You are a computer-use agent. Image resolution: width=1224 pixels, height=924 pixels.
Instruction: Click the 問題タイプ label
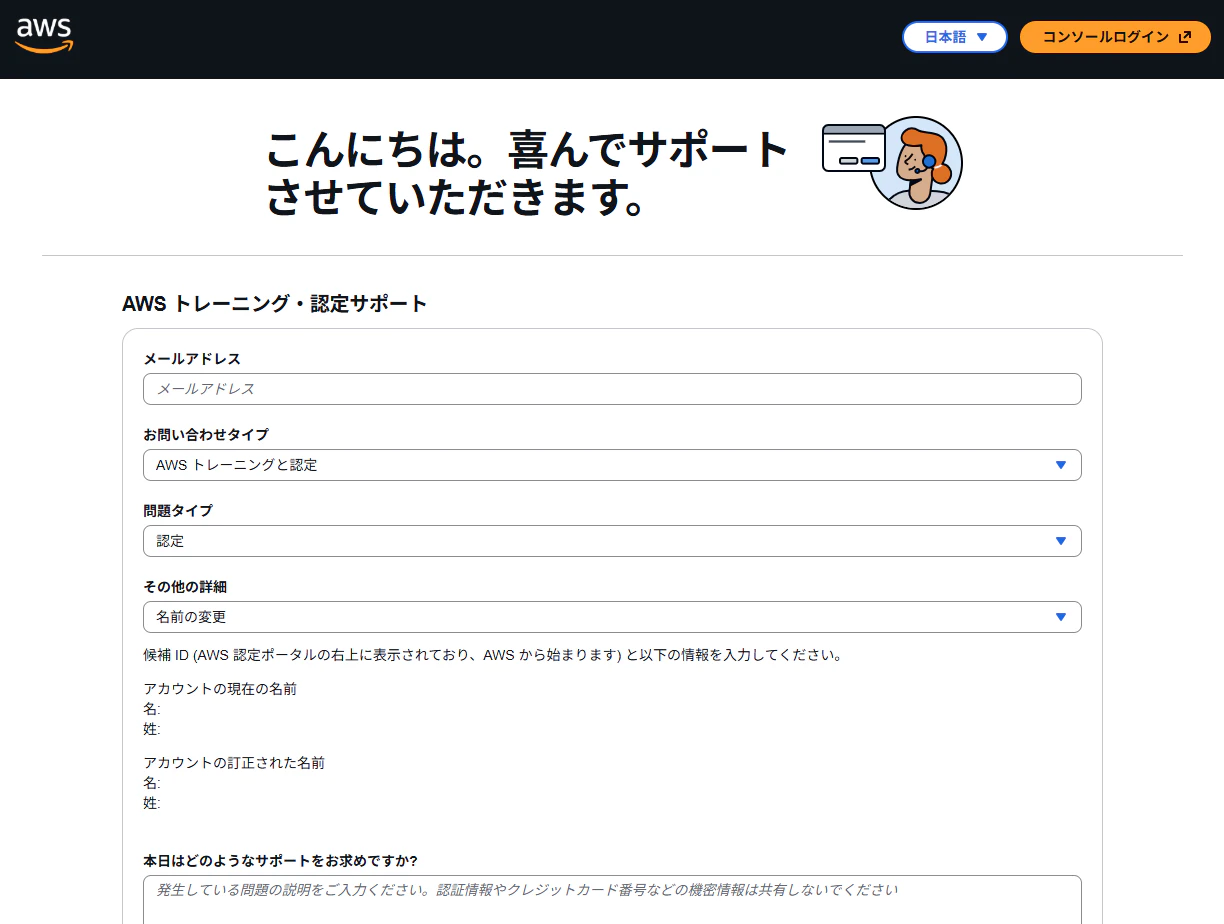coord(178,511)
